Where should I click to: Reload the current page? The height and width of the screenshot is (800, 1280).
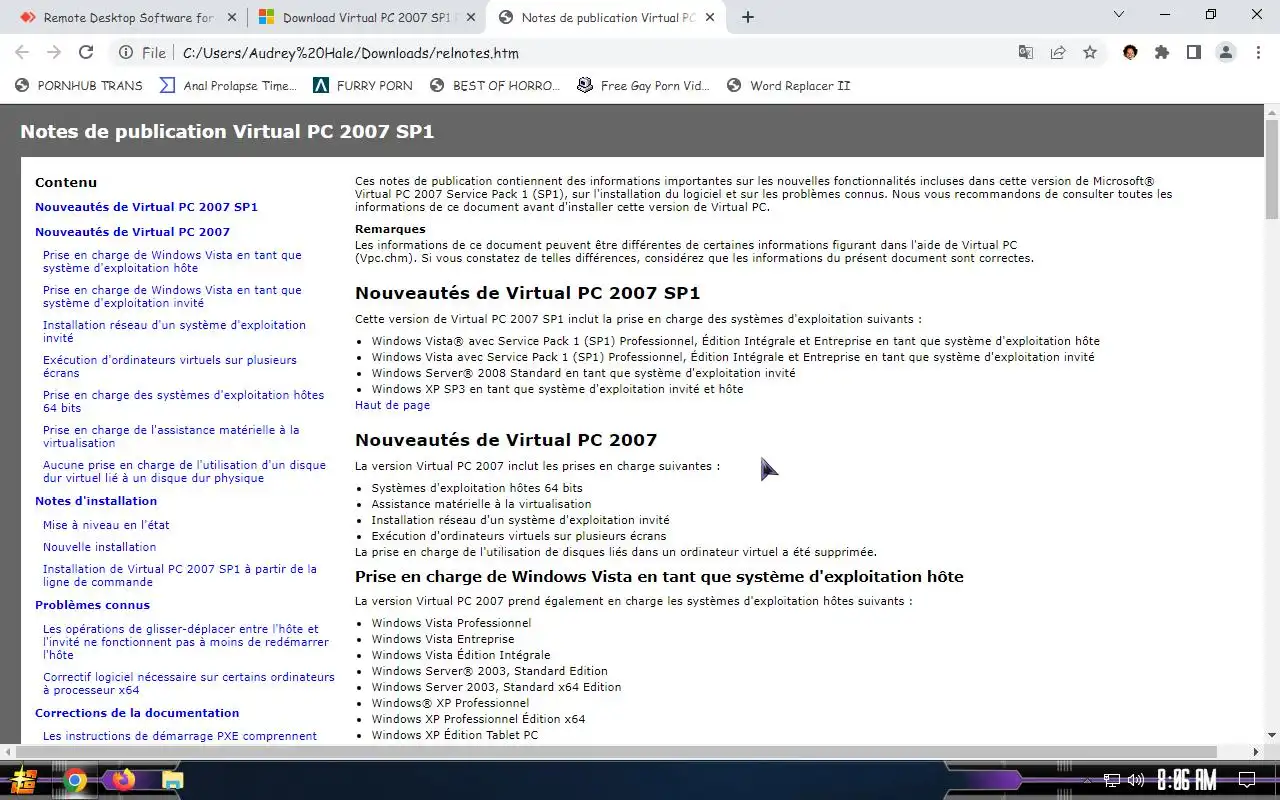[86, 53]
